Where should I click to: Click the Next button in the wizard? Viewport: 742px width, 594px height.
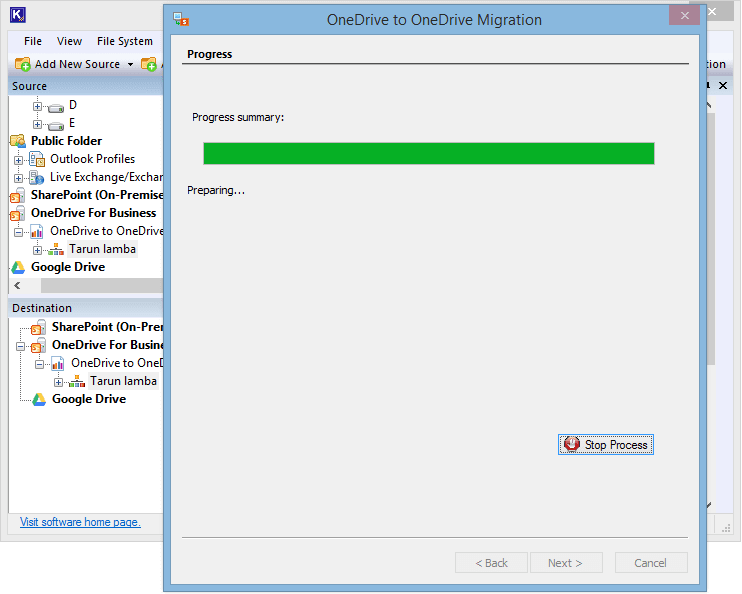point(566,563)
